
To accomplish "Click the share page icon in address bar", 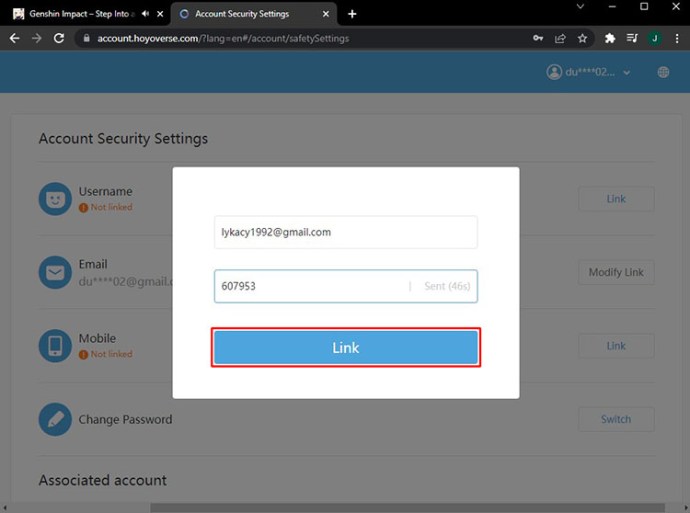I will pyautogui.click(x=561, y=38).
